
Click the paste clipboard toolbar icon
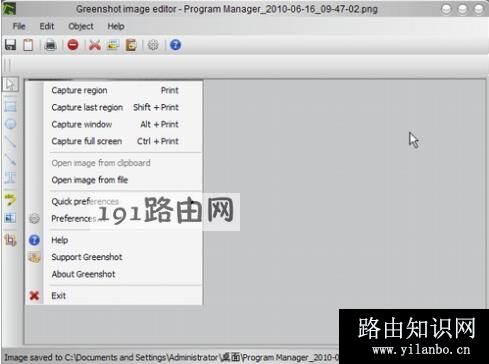click(131, 45)
